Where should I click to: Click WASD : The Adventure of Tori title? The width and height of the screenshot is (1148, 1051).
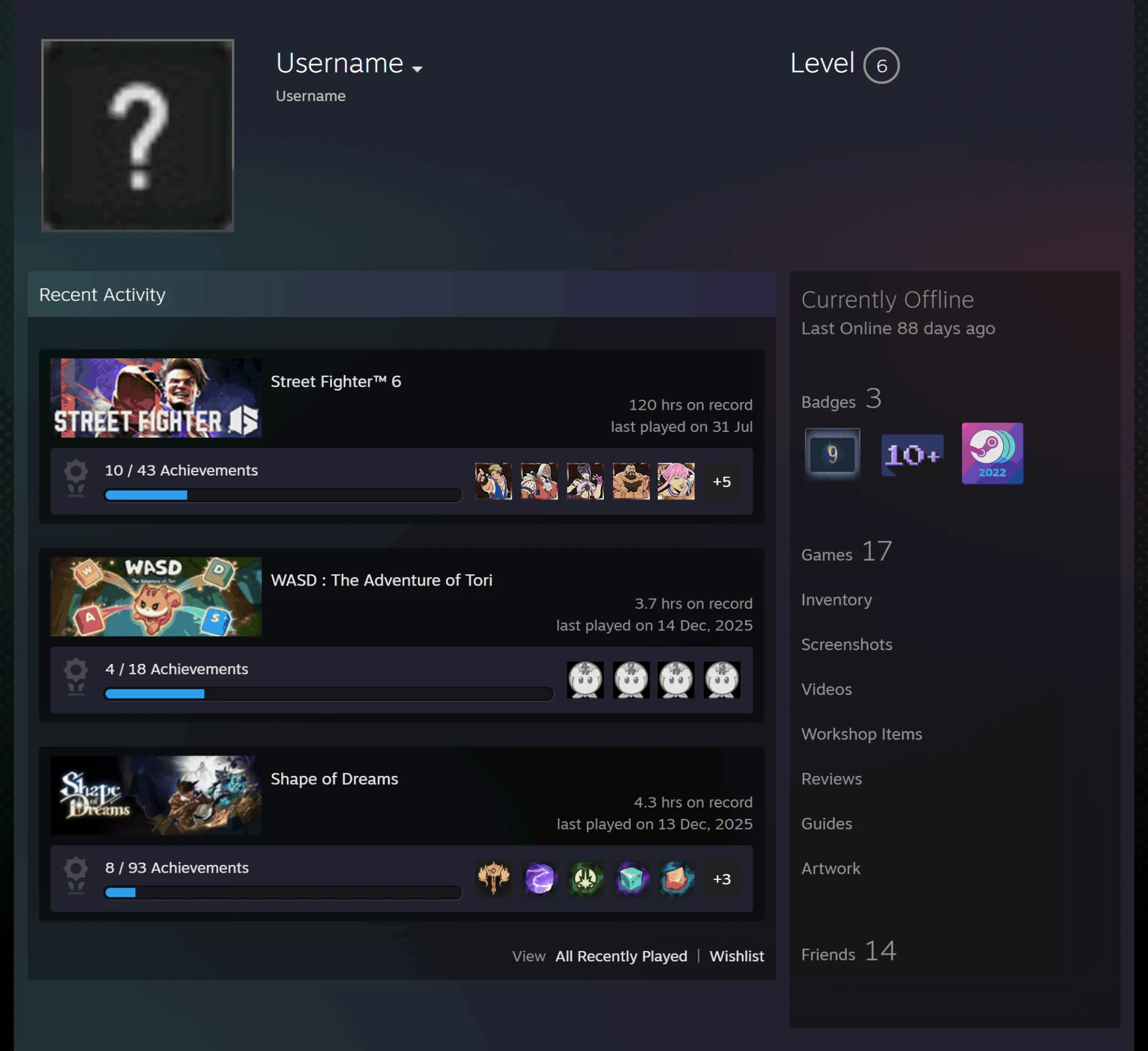(381, 580)
